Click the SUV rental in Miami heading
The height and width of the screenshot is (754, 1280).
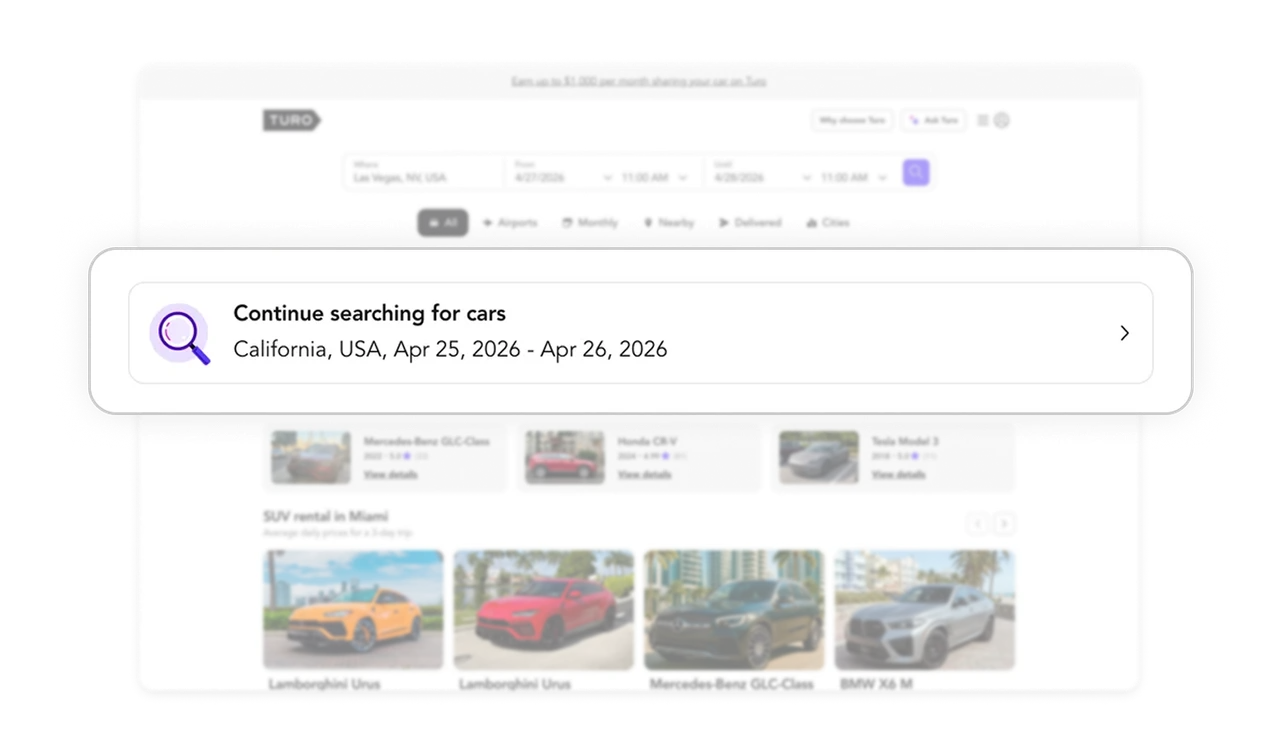[x=326, y=516]
